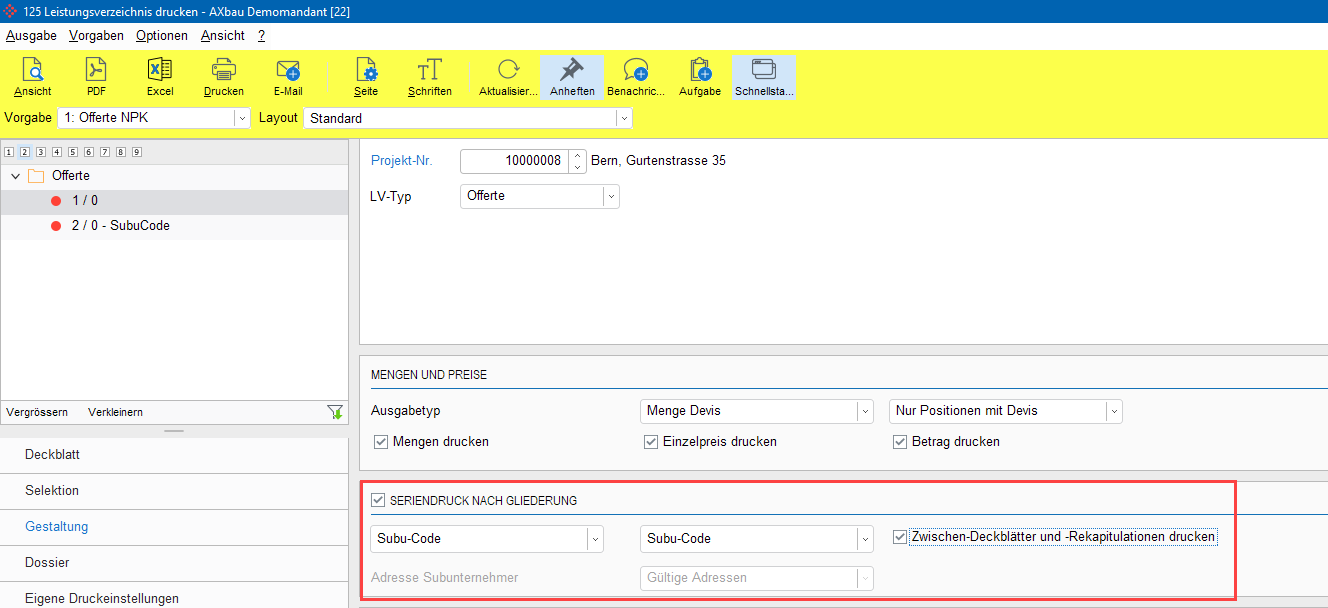Show outline level 3 in tree

pos(41,152)
